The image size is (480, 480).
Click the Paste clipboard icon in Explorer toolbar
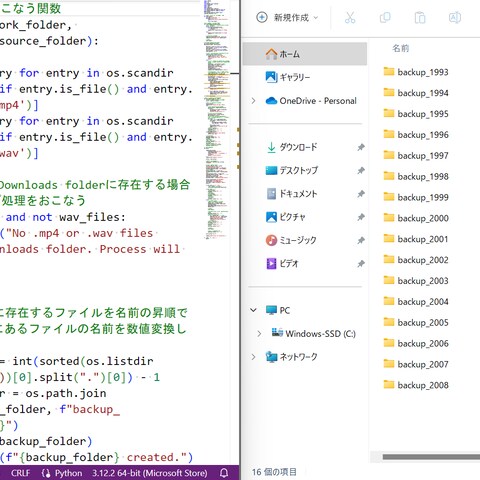tap(420, 17)
